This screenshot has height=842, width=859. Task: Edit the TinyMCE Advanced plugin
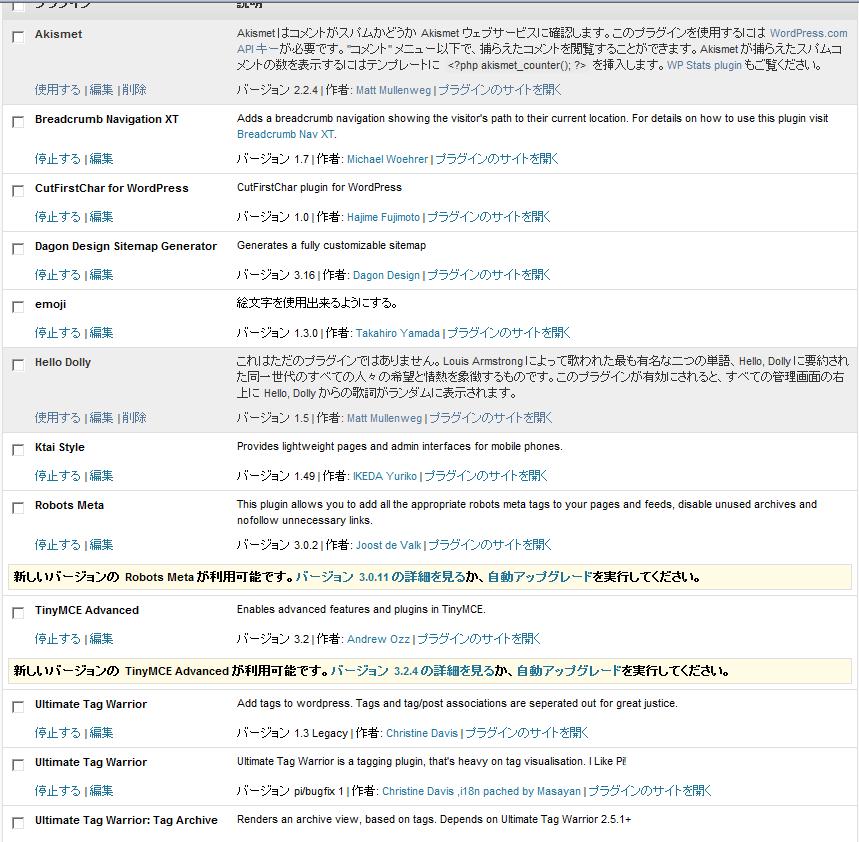[101, 639]
